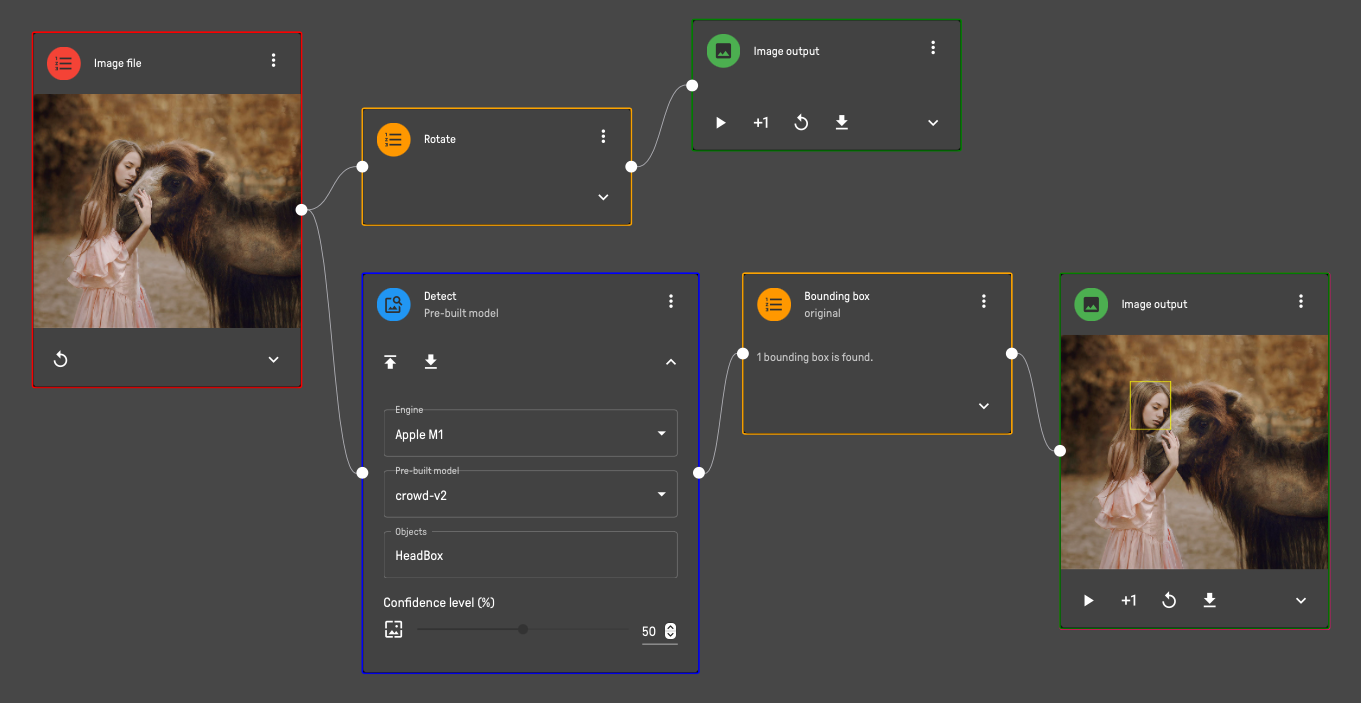Click the Objects field containing HeadBox
Image resolution: width=1361 pixels, height=703 pixels.
pyautogui.click(x=530, y=555)
